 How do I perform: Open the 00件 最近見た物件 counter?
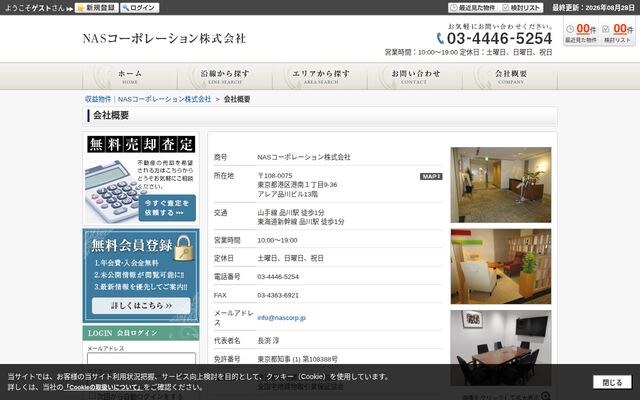[x=581, y=33]
